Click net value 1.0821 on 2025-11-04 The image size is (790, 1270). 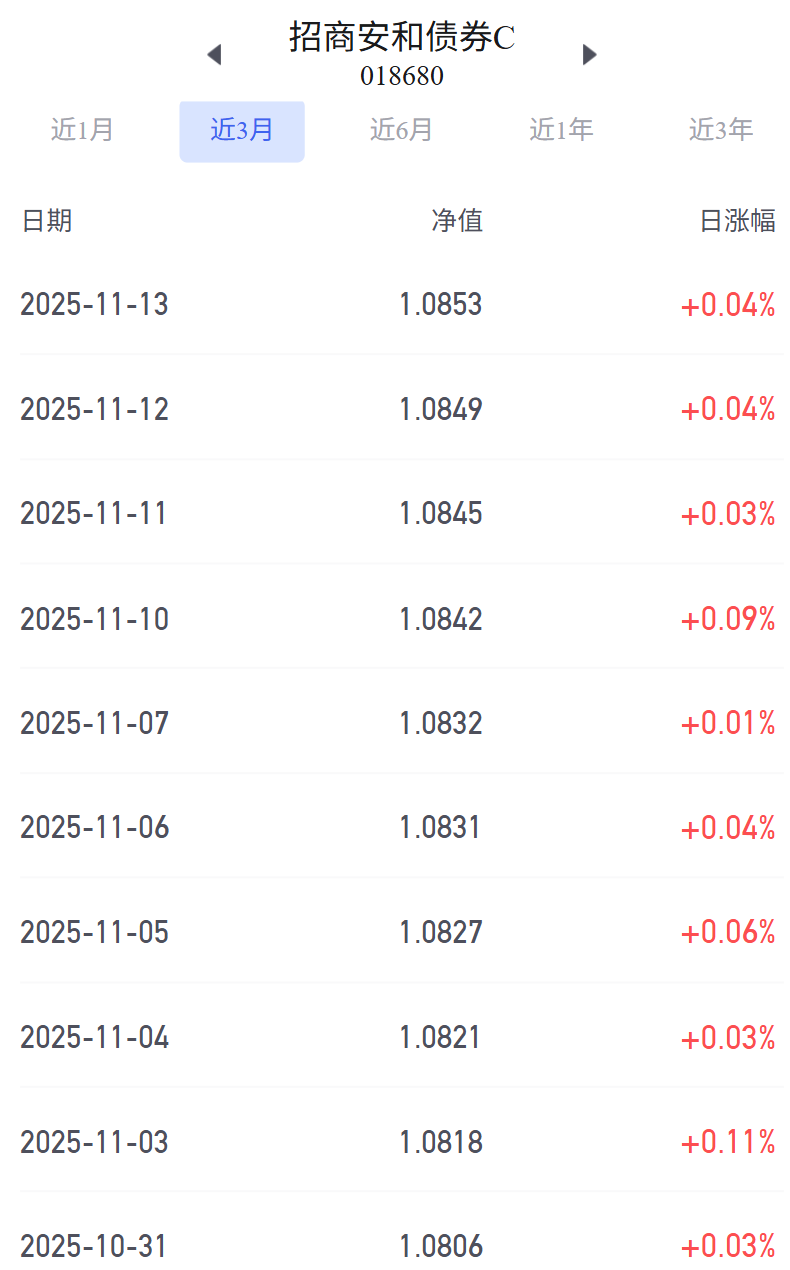point(441,1037)
